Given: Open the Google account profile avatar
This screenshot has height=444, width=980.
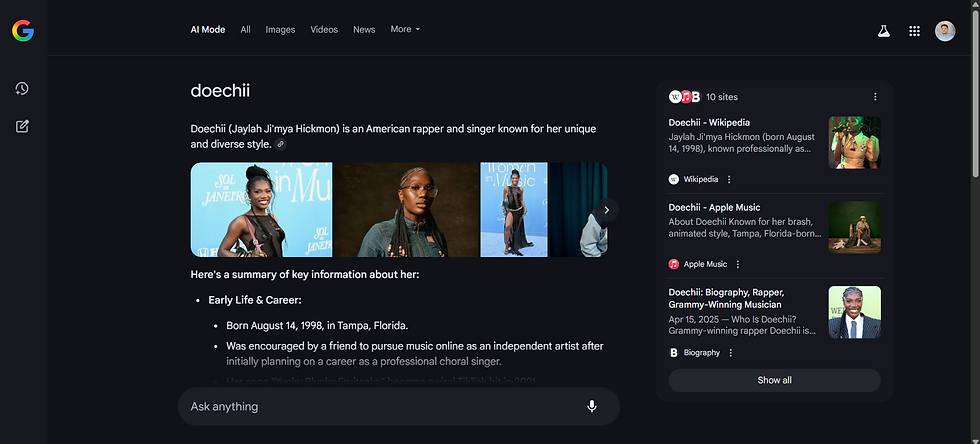Looking at the screenshot, I should click(945, 31).
